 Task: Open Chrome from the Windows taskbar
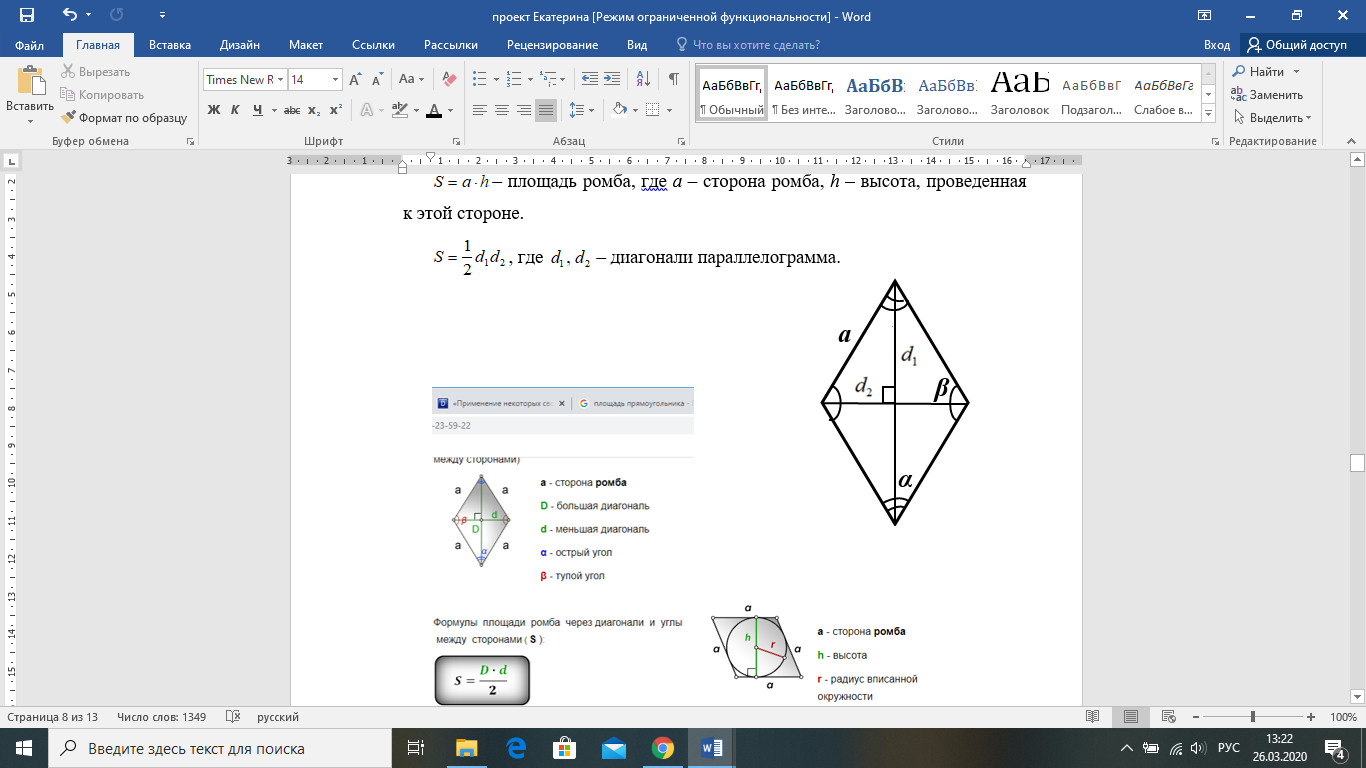point(662,748)
